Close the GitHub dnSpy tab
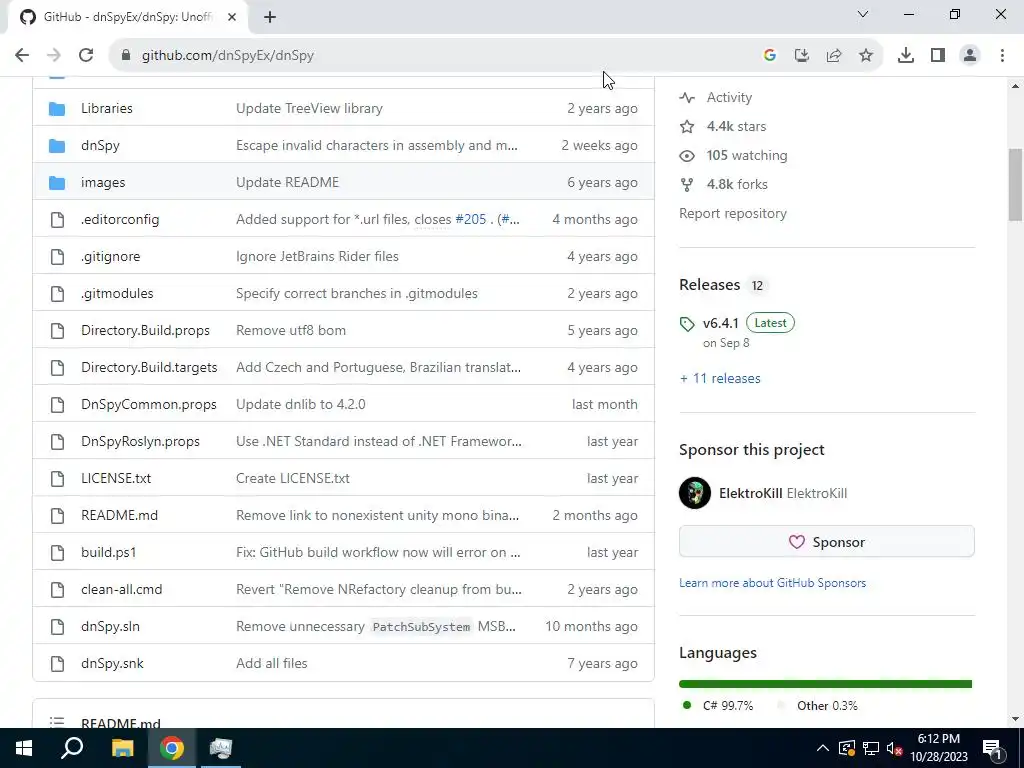 coord(232,18)
